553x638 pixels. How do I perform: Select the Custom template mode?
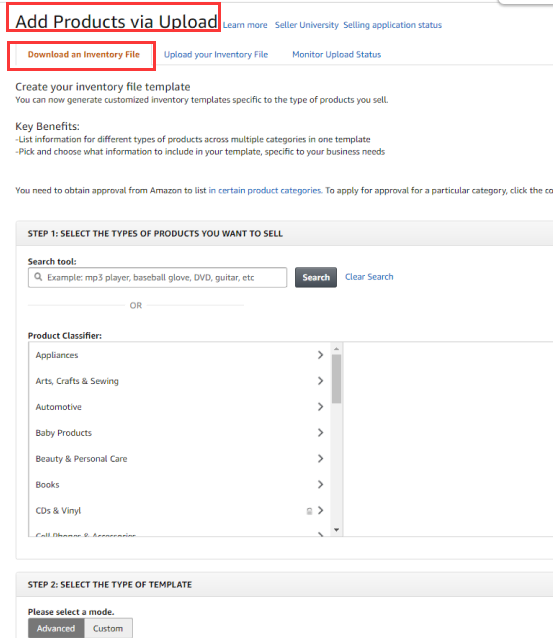(x=108, y=628)
